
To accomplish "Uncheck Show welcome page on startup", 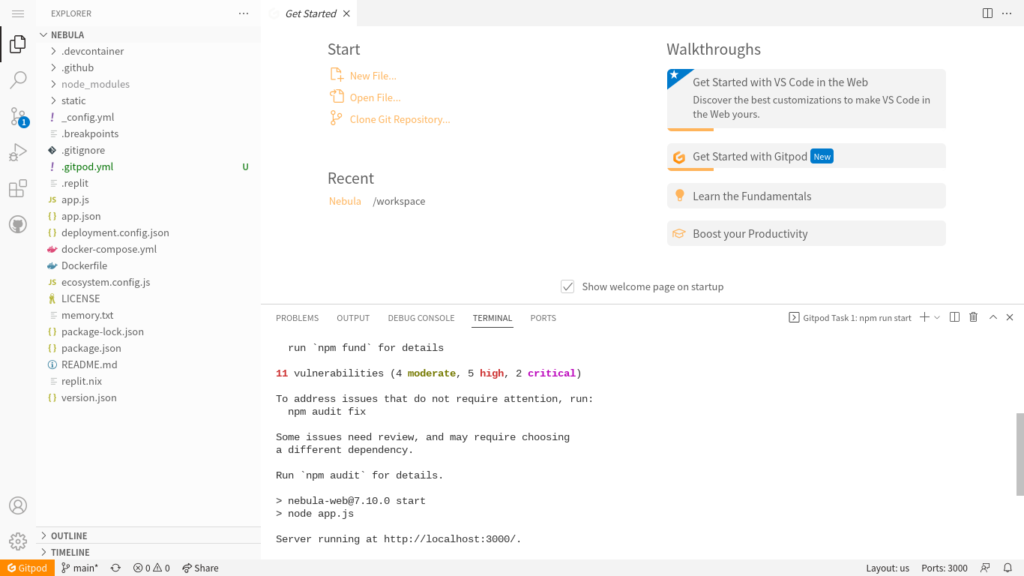I will pyautogui.click(x=568, y=287).
